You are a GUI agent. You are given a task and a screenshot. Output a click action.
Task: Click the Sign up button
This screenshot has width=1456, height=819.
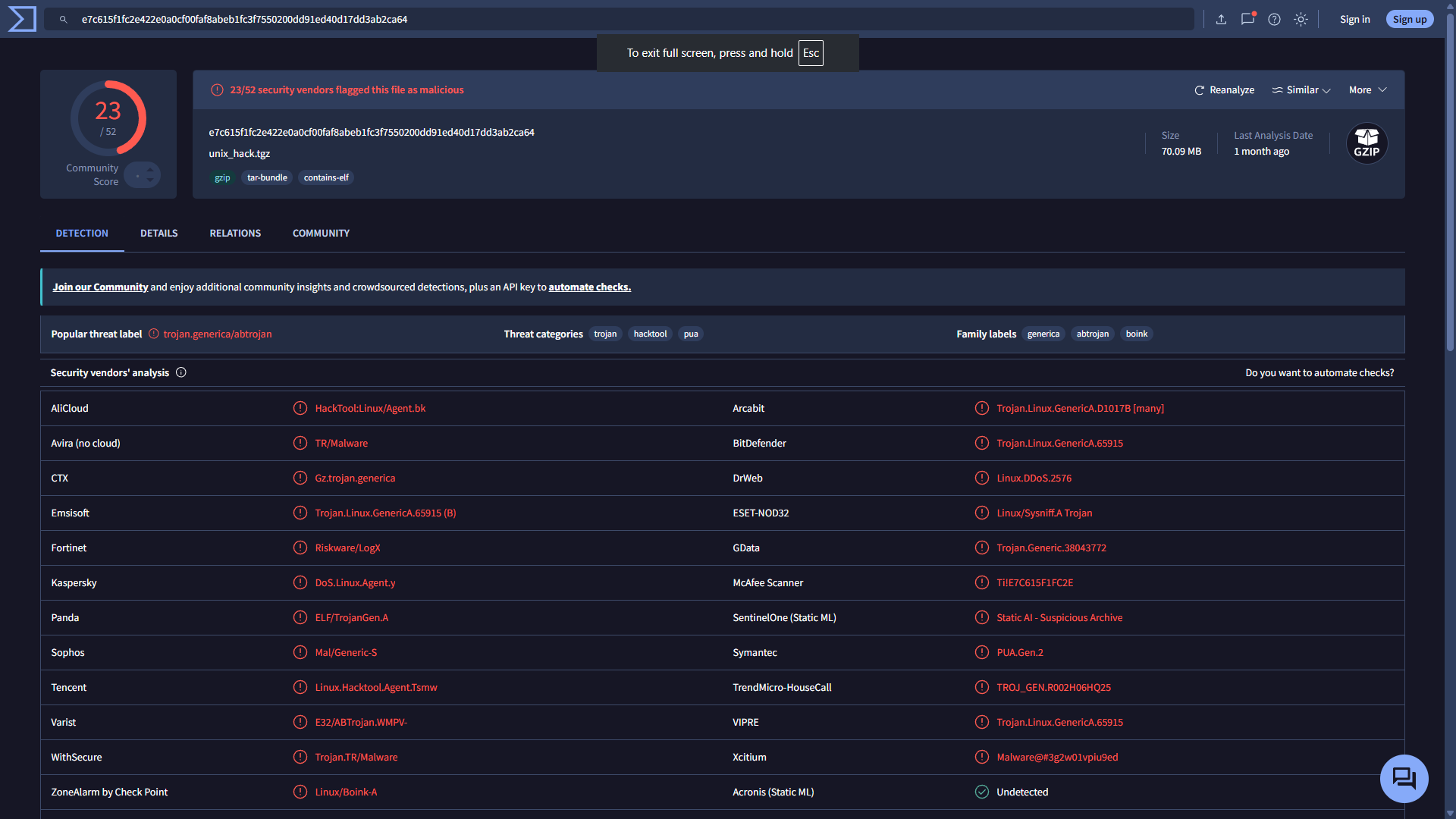[x=1410, y=20]
